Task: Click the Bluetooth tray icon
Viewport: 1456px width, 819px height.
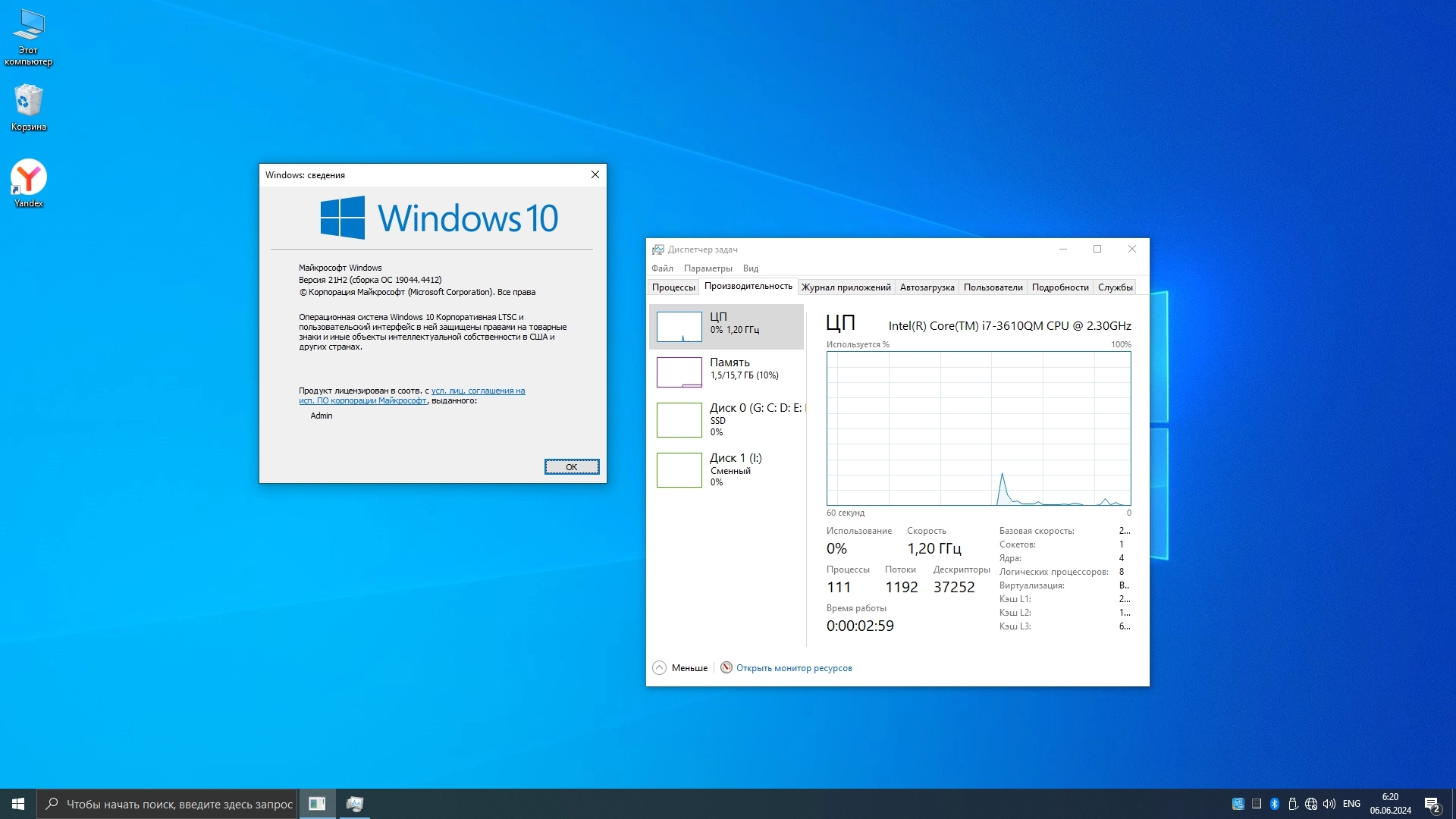Action: 1275,804
